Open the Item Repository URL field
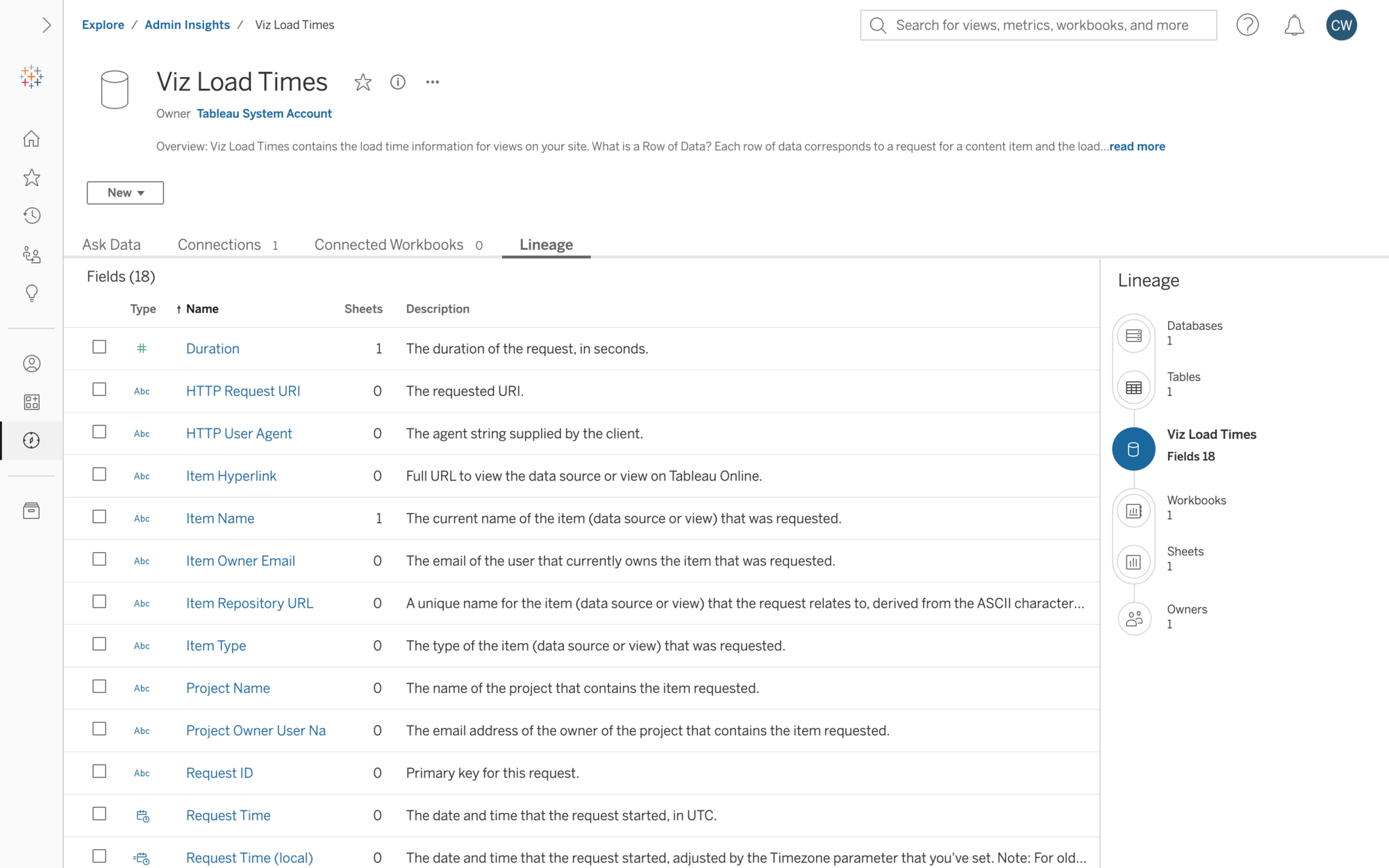This screenshot has height=868, width=1389. click(249, 603)
